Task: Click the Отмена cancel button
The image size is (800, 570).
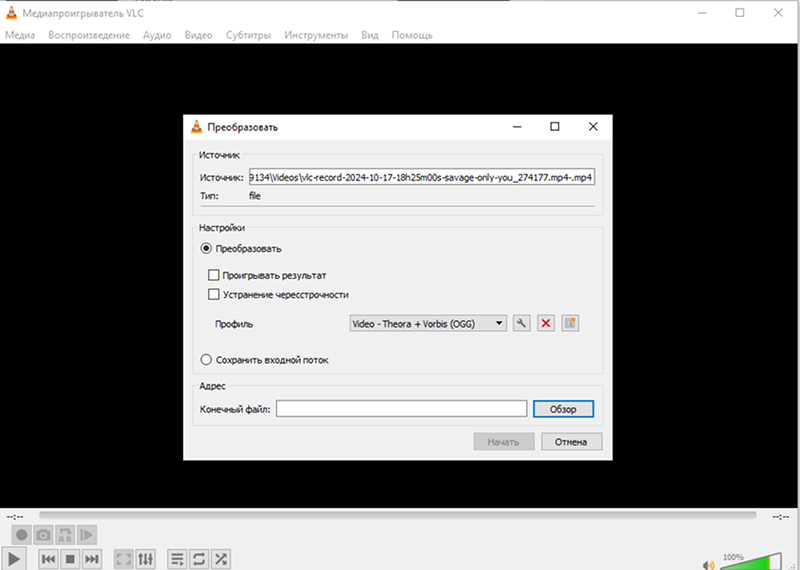Action: pos(571,442)
